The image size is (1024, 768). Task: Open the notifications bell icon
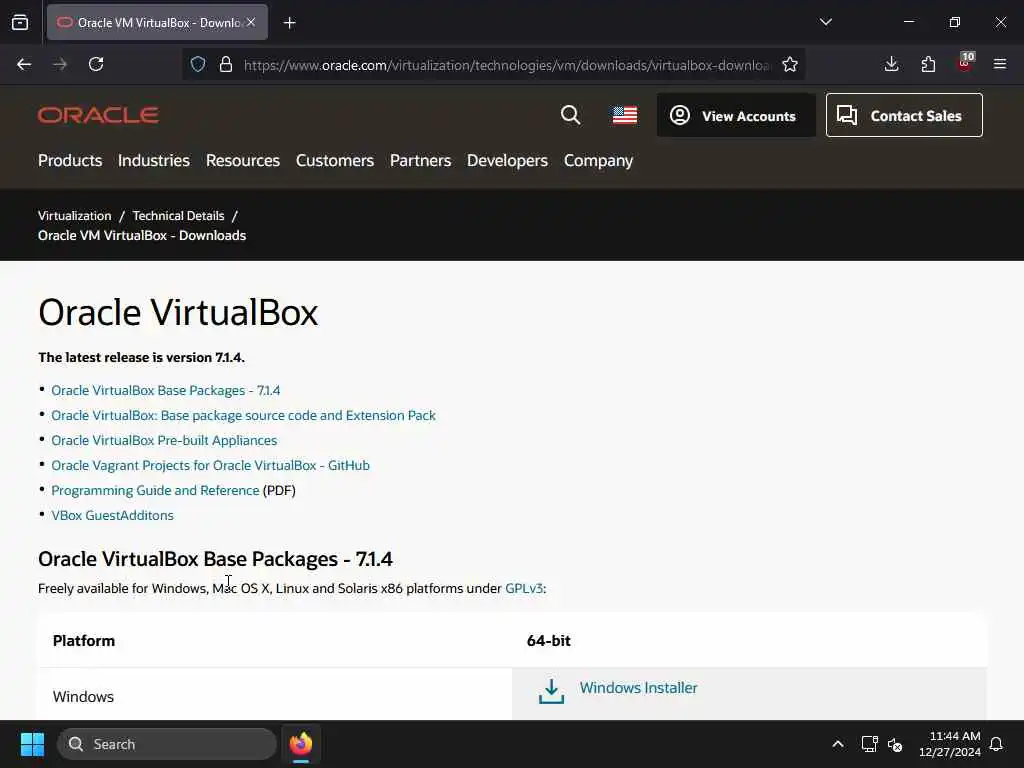pyautogui.click(x=996, y=744)
